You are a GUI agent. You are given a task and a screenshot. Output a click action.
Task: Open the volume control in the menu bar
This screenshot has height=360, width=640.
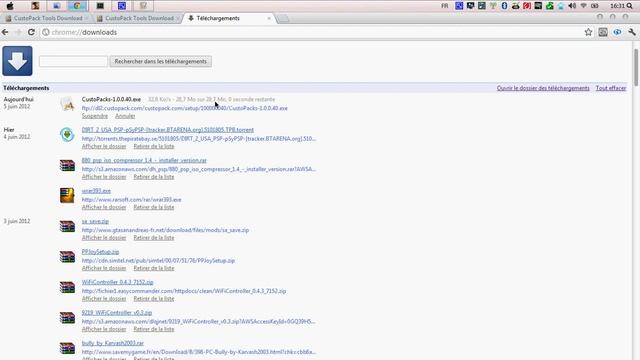572,6
